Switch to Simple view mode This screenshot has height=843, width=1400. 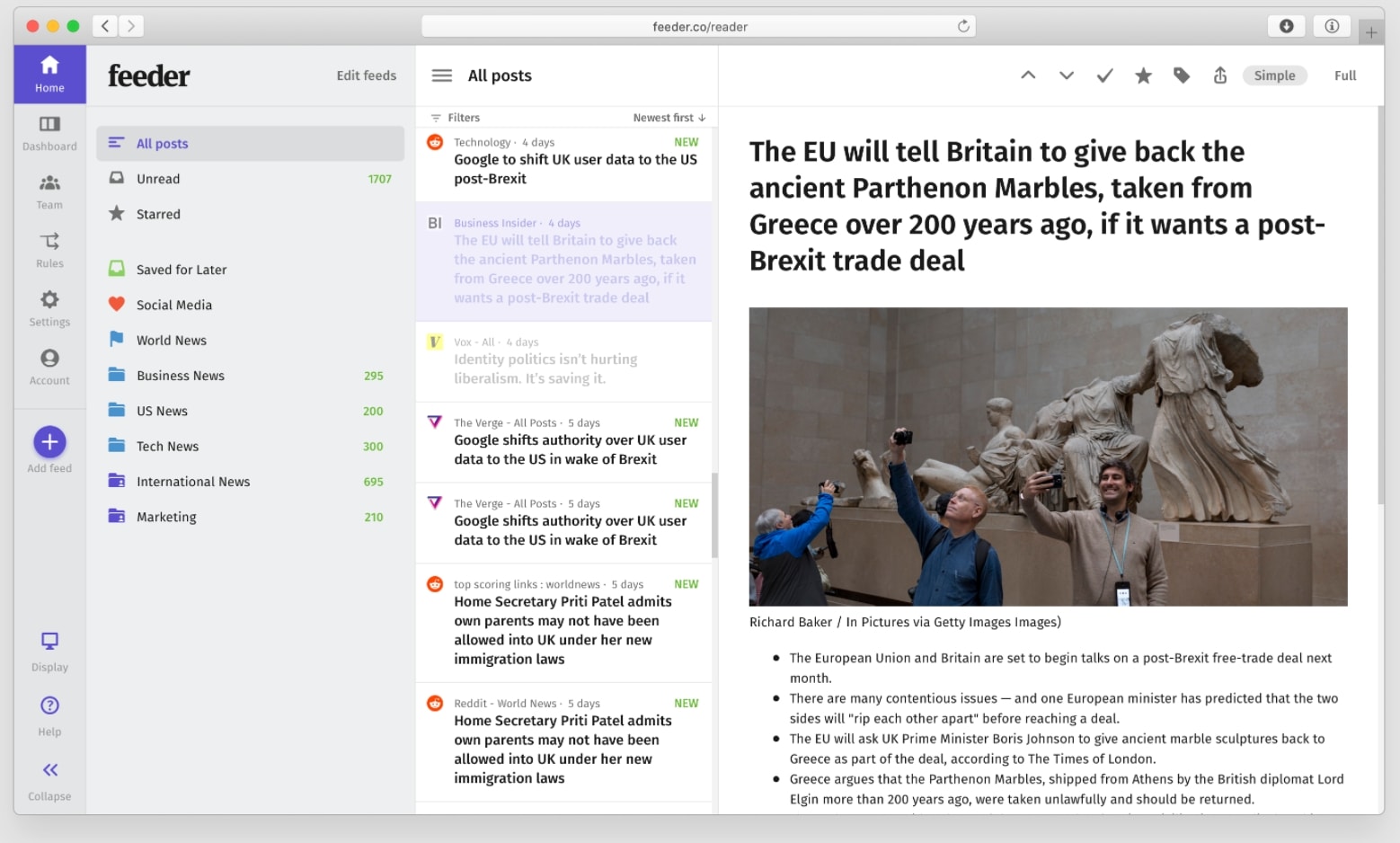pos(1273,75)
